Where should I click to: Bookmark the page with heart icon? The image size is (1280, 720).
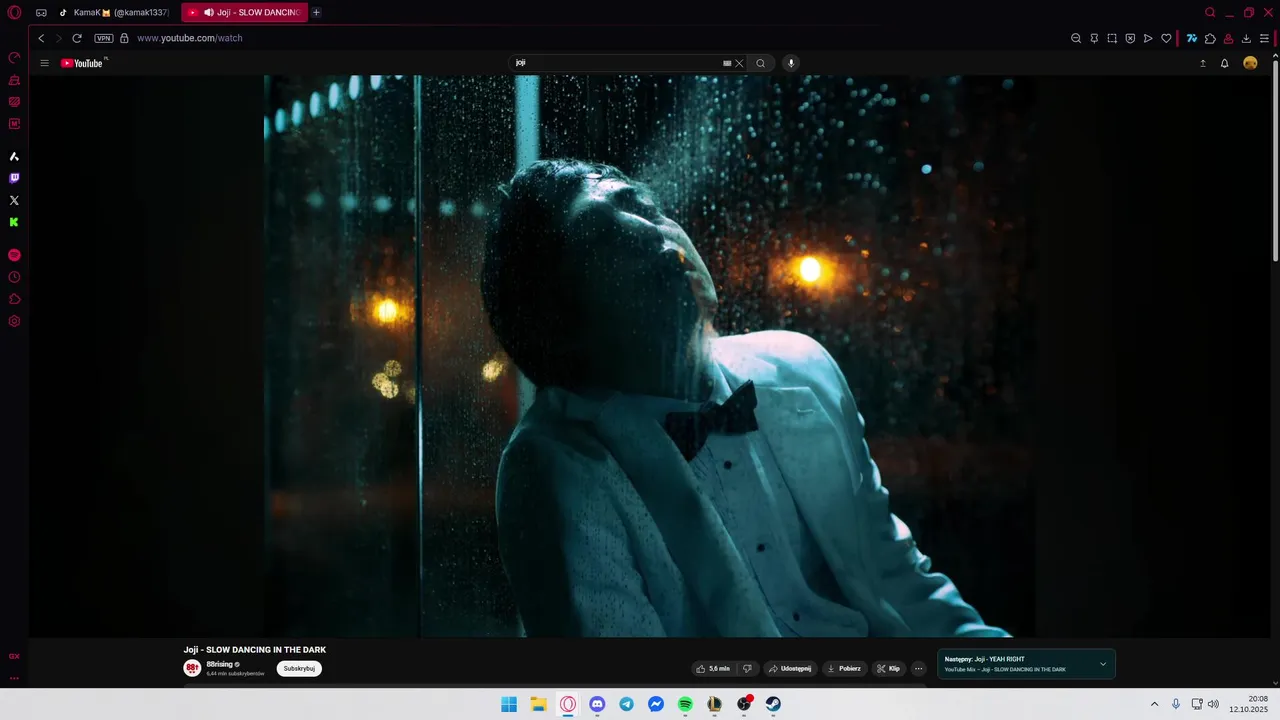(x=1166, y=38)
